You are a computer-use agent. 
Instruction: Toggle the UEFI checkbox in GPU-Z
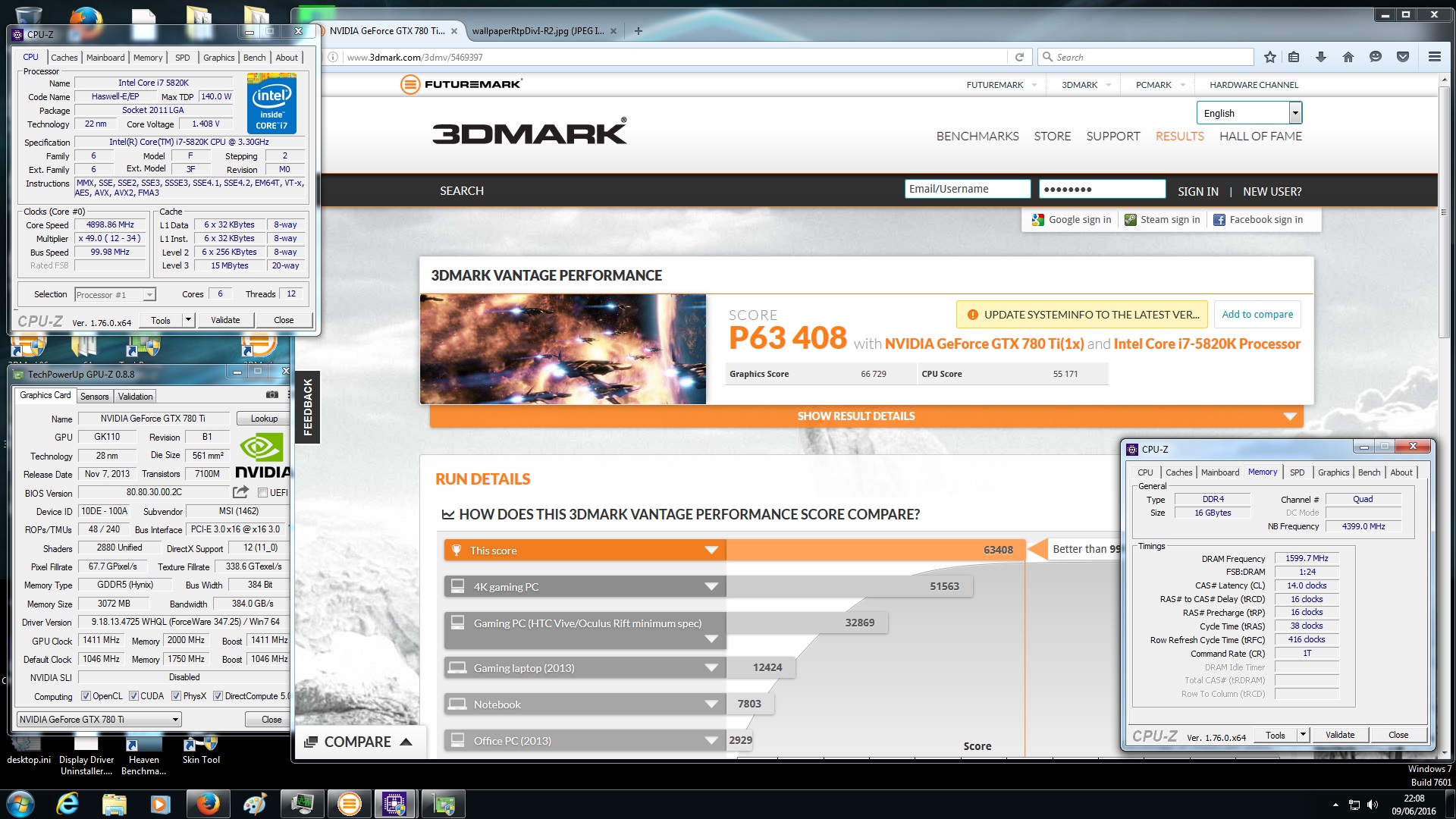262,493
